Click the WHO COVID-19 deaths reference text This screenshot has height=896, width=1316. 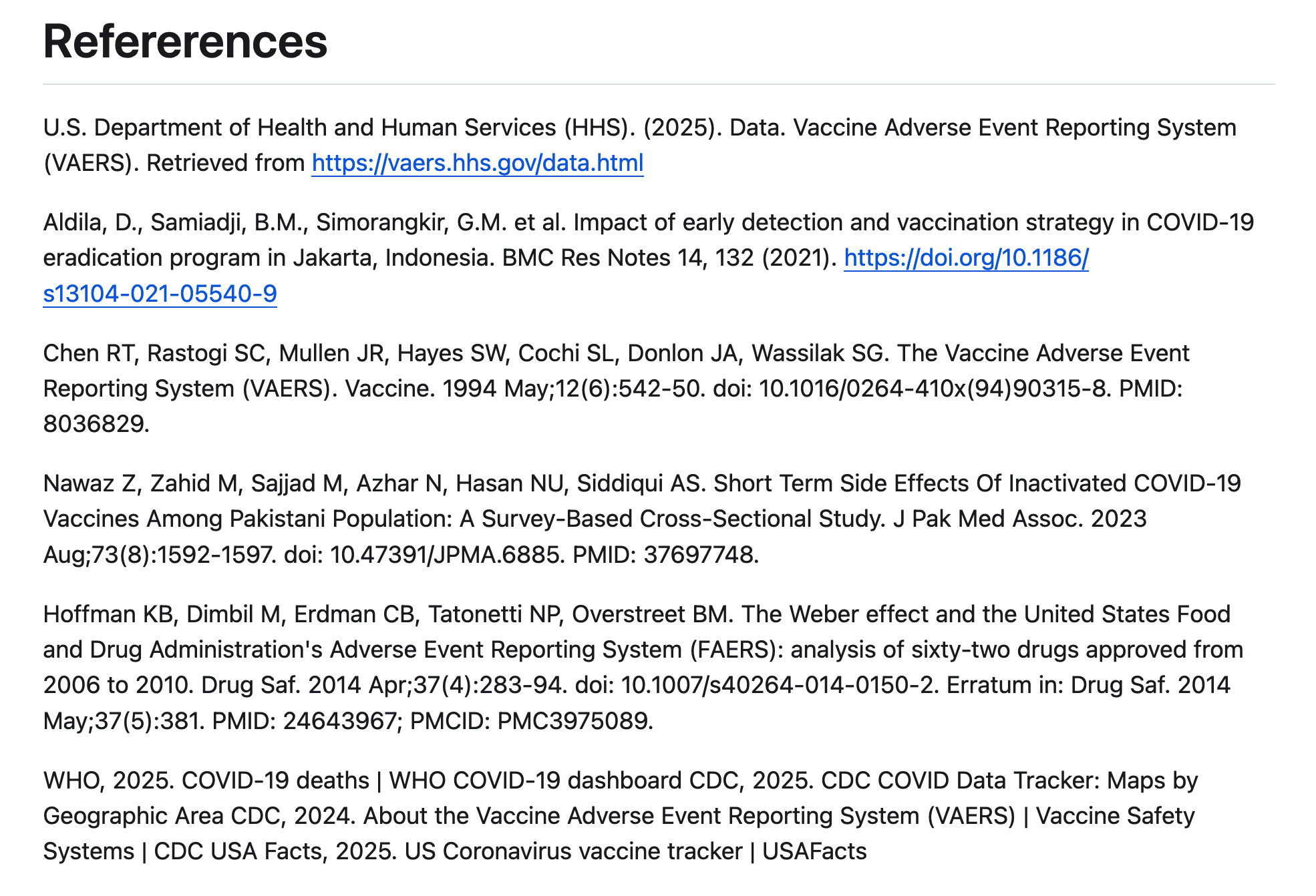(274, 780)
